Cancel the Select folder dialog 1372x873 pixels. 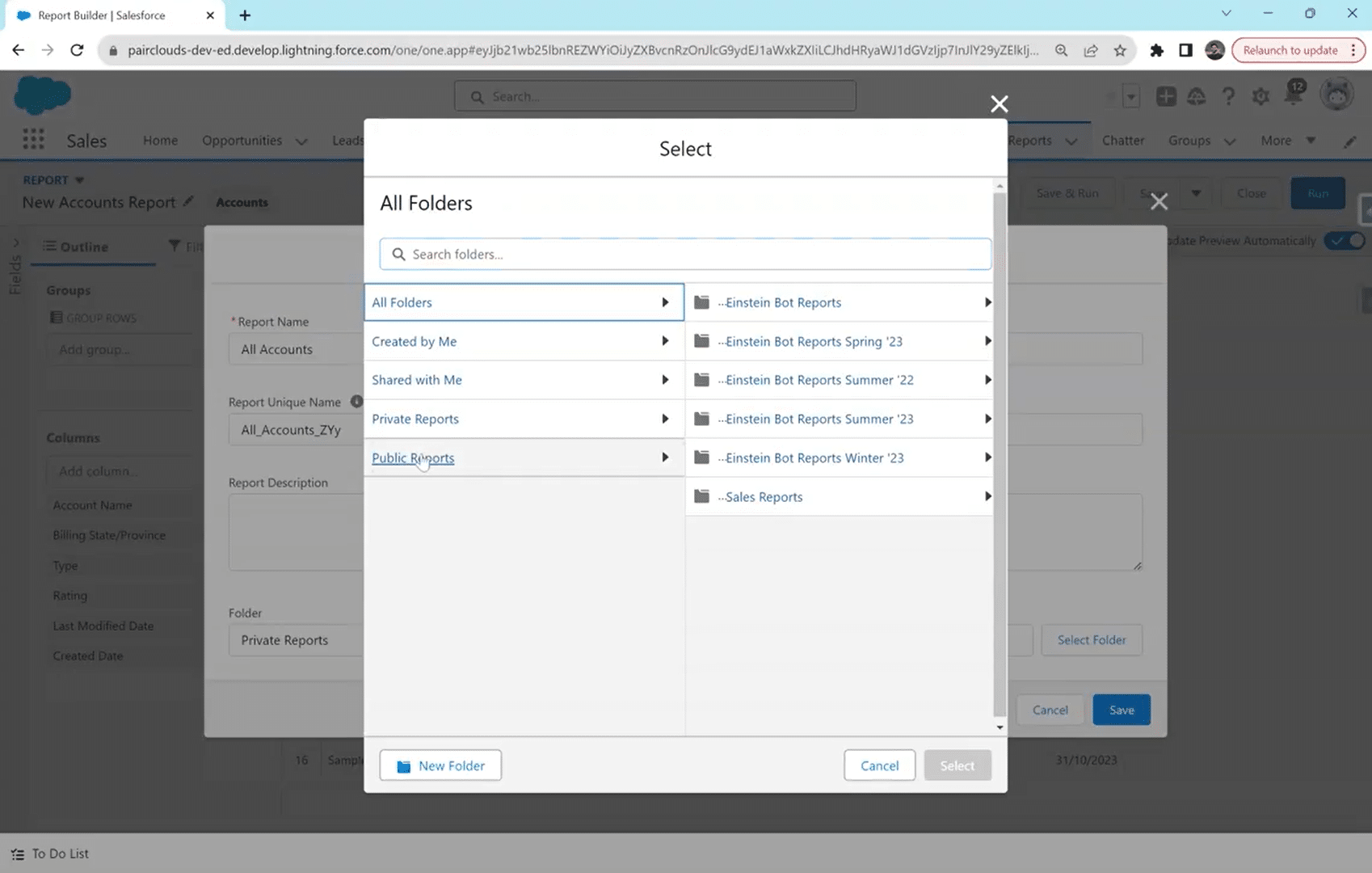click(x=879, y=765)
